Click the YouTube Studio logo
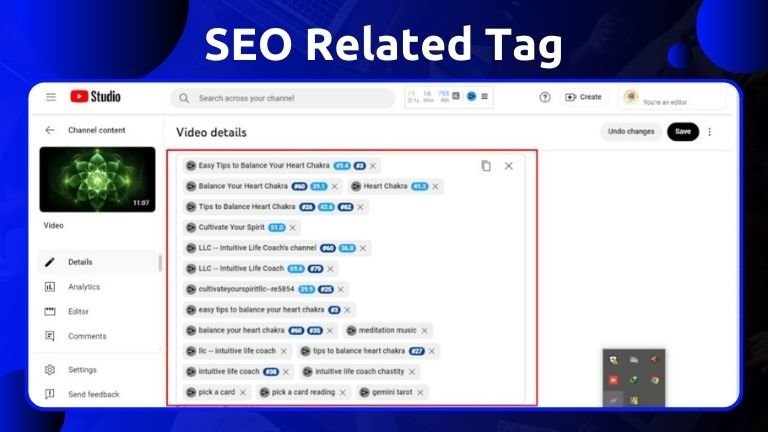 pyautogui.click(x=95, y=97)
